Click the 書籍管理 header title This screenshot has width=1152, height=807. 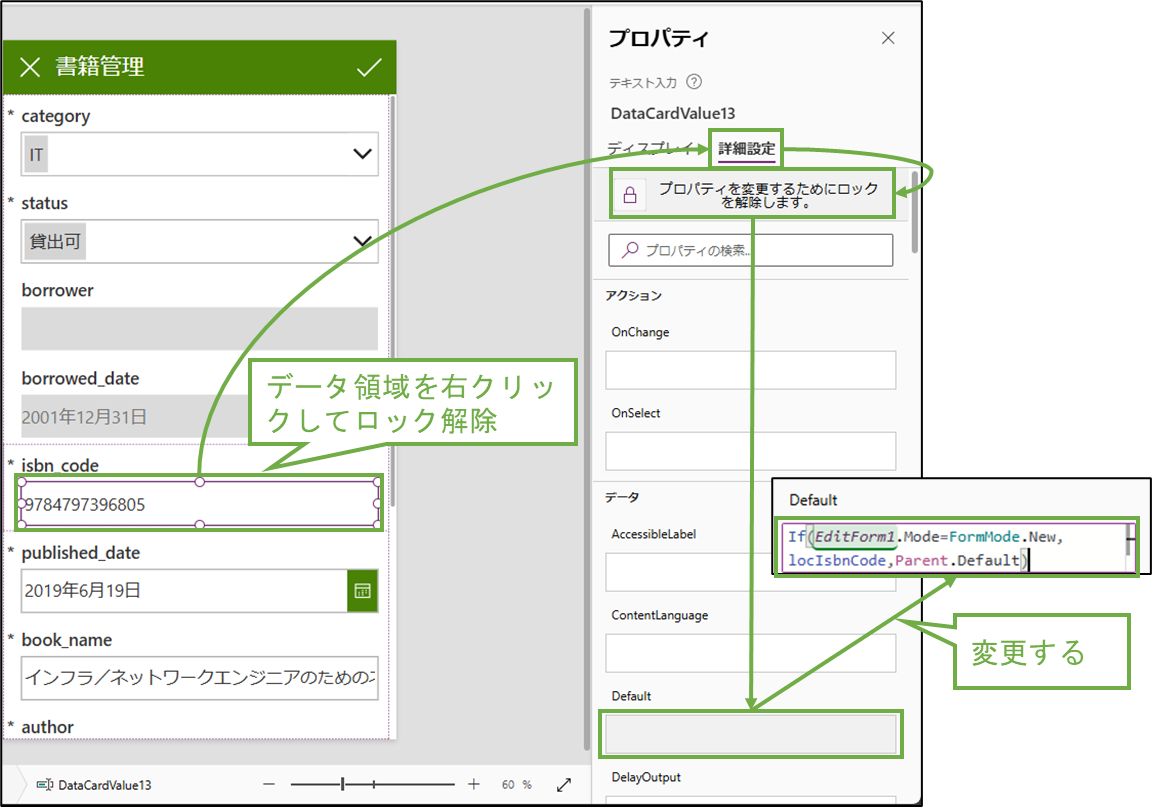[x=100, y=67]
